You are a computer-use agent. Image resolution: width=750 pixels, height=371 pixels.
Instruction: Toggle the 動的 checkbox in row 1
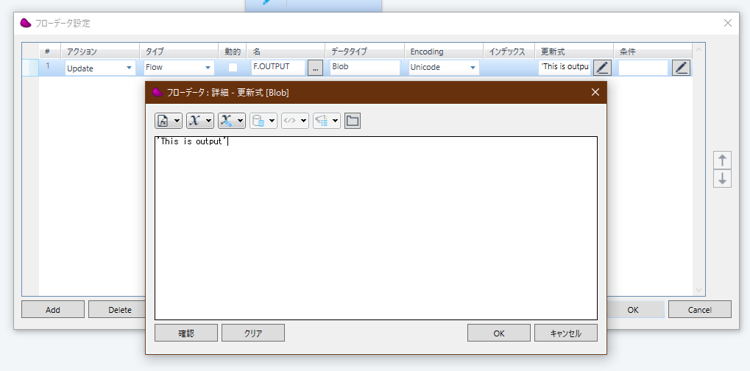pos(233,67)
